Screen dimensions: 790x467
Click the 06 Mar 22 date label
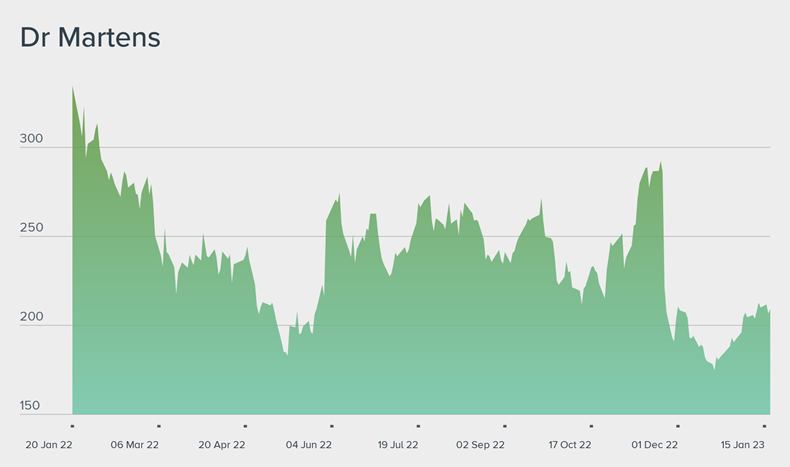pos(134,444)
